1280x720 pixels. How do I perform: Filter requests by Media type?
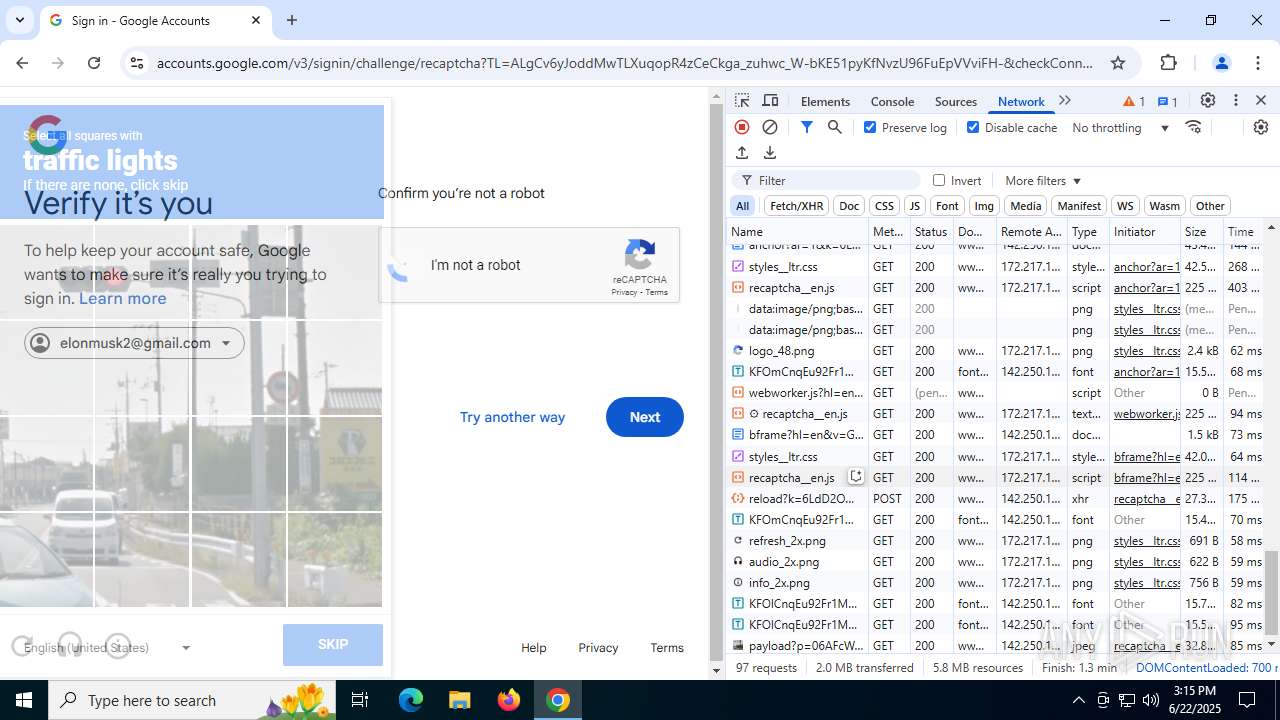click(x=1025, y=206)
